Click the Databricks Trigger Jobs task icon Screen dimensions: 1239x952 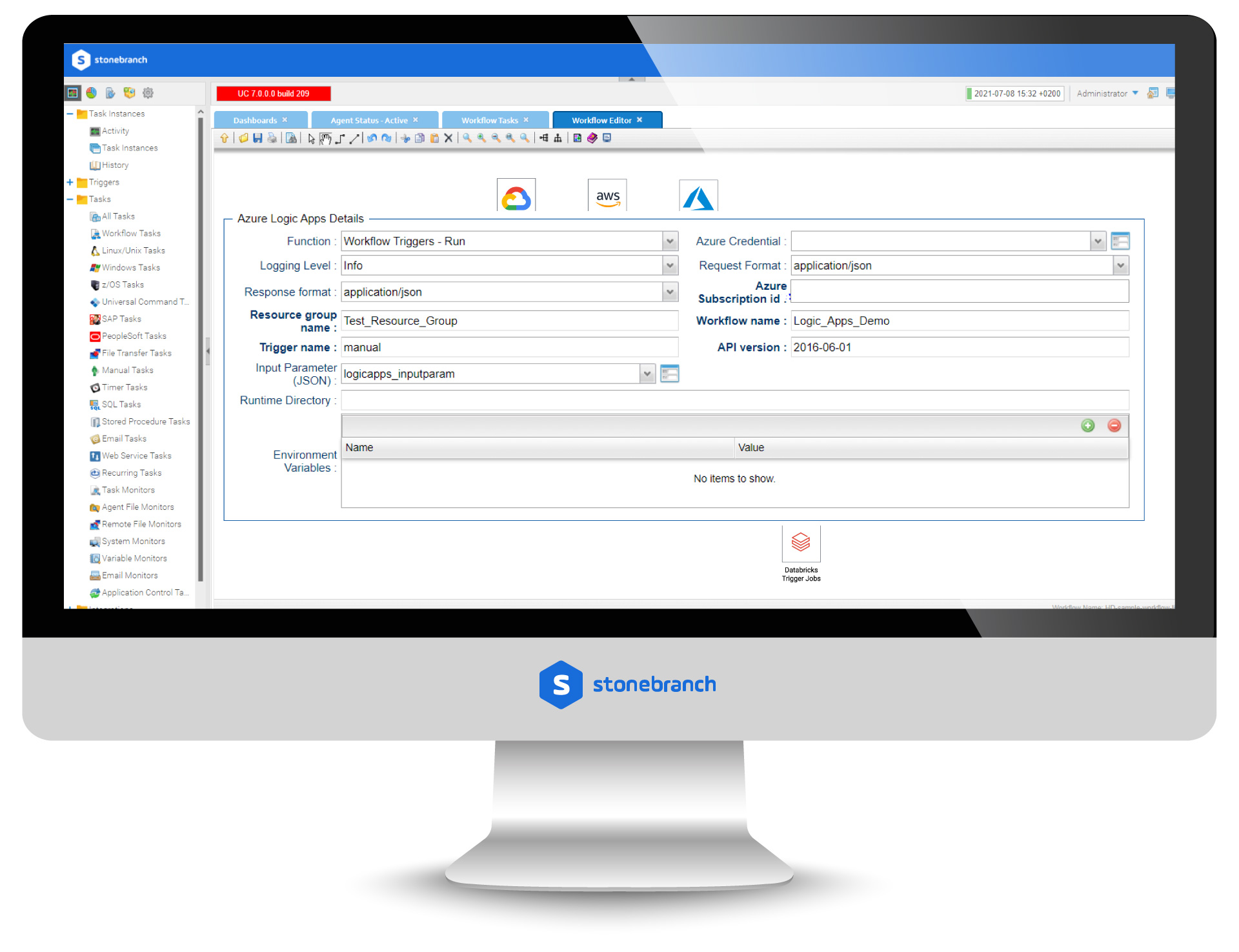coord(801,543)
